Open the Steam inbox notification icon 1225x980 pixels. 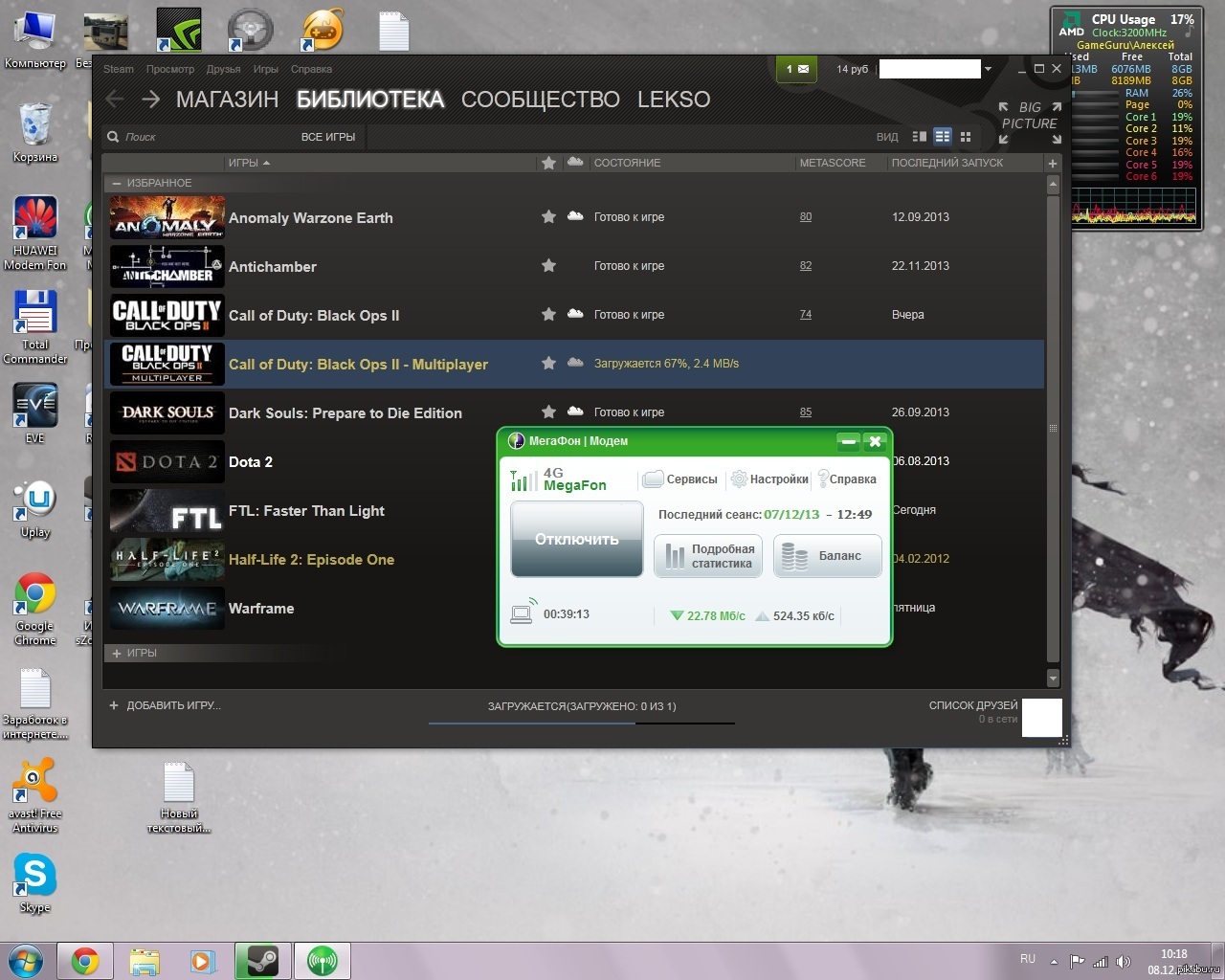point(796,69)
